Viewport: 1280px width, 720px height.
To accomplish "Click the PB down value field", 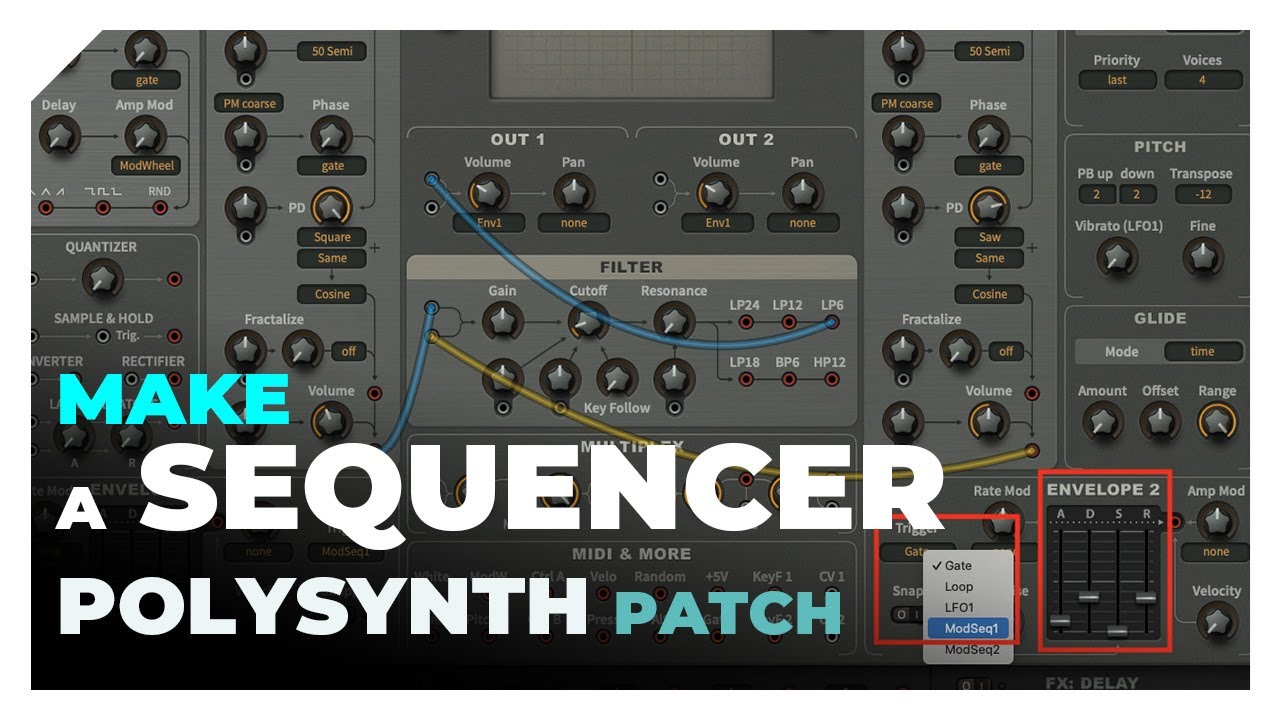I will (1138, 194).
